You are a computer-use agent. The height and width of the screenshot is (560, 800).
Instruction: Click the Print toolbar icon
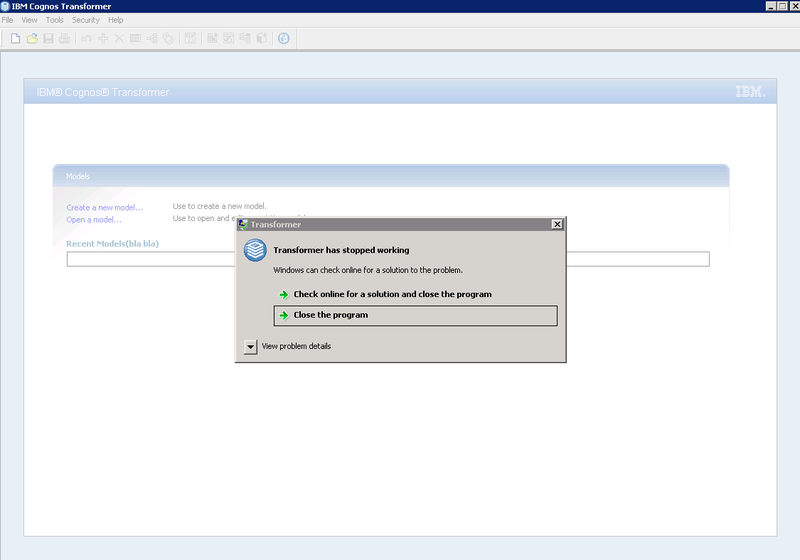pos(64,39)
